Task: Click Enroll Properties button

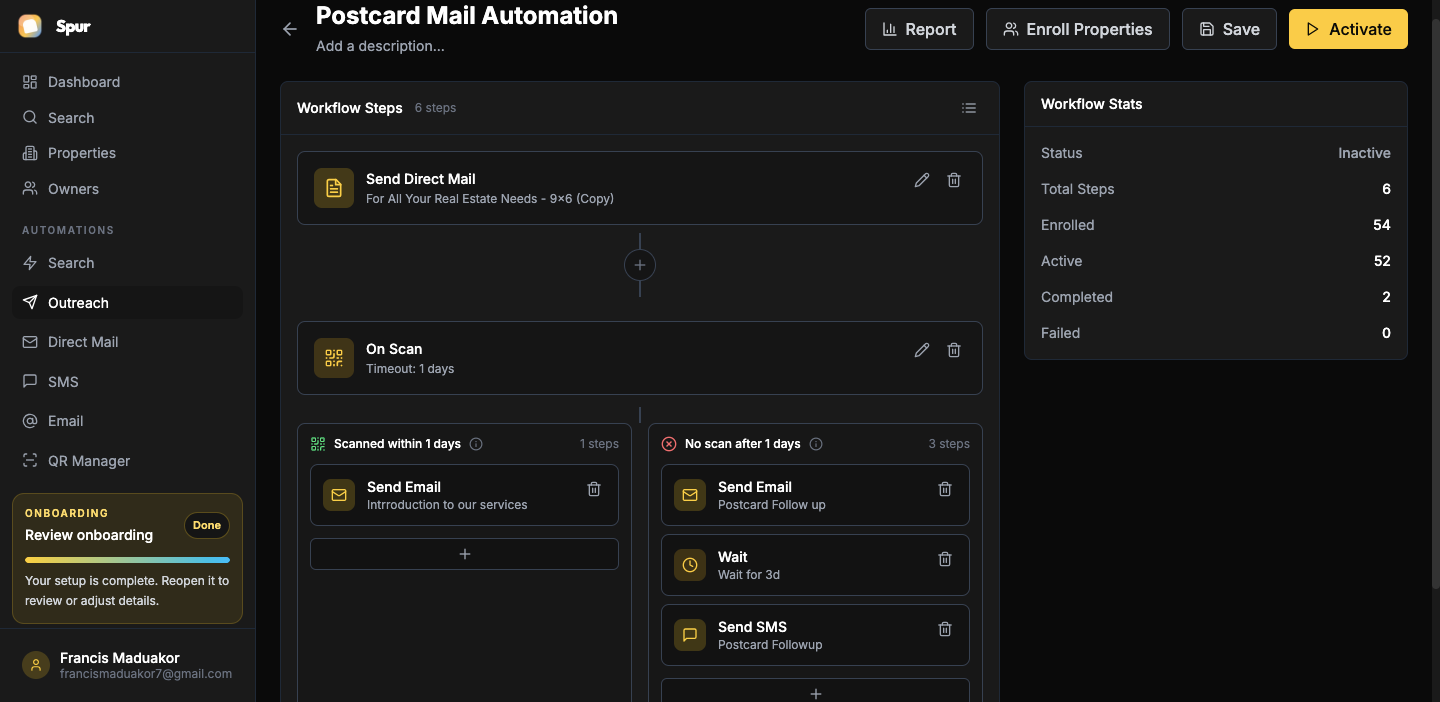Action: click(1078, 29)
